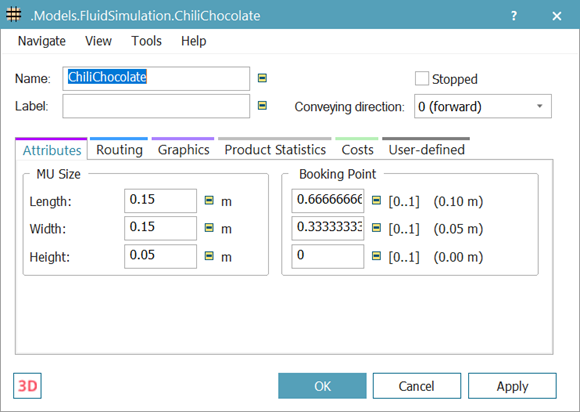Enable the Stopped checkbox
The width and height of the screenshot is (580, 412).
pyautogui.click(x=422, y=79)
